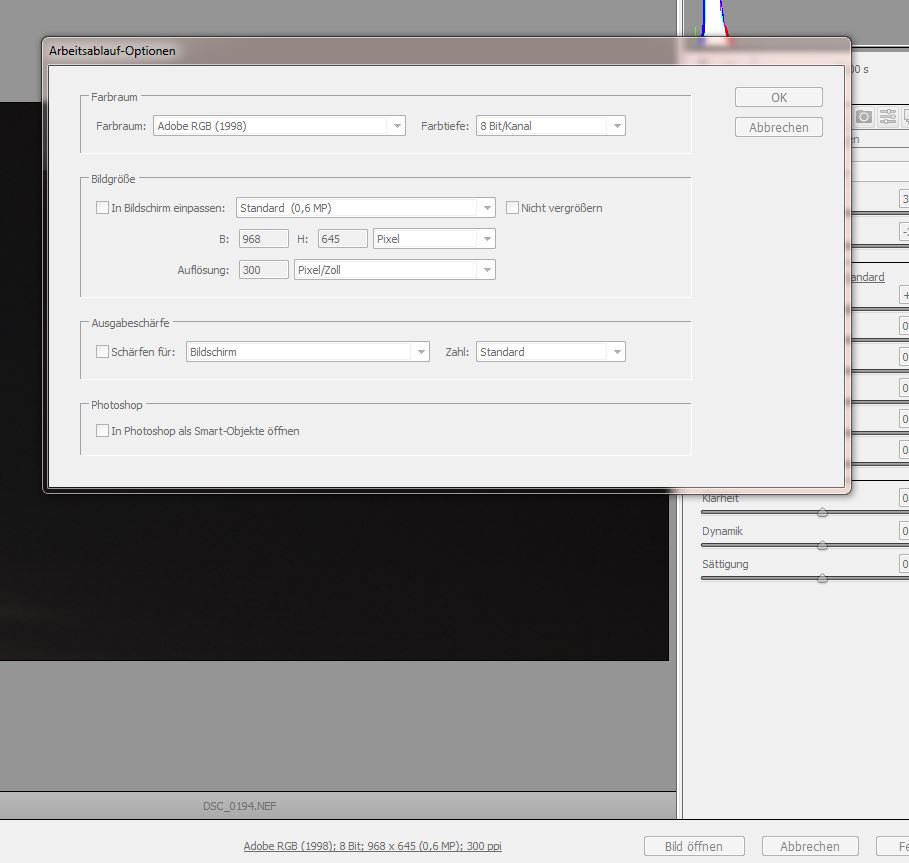The image size is (909, 863).
Task: Click the Auflösung 300 input field
Action: pos(264,270)
